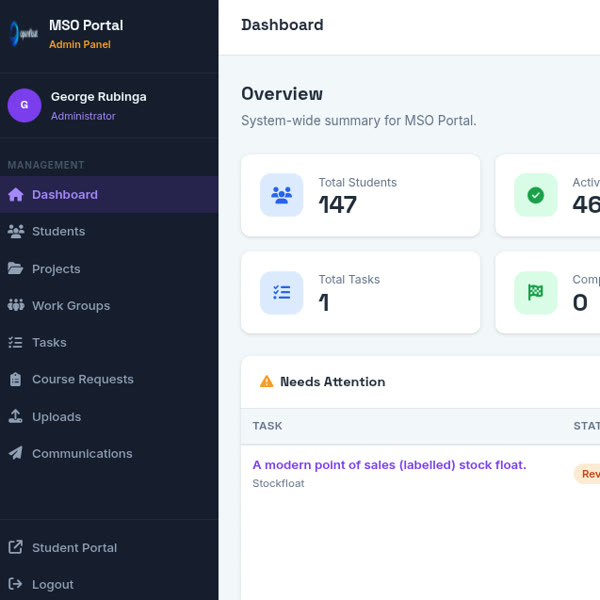
Task: Click the Needs Attention heading
Action: point(333,382)
